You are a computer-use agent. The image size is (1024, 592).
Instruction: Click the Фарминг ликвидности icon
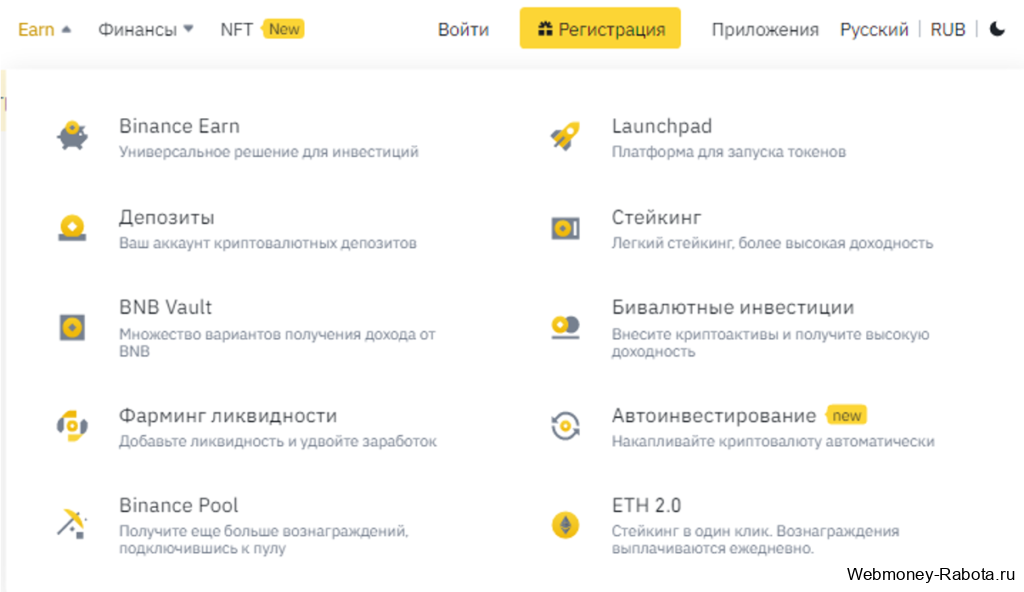click(x=72, y=426)
